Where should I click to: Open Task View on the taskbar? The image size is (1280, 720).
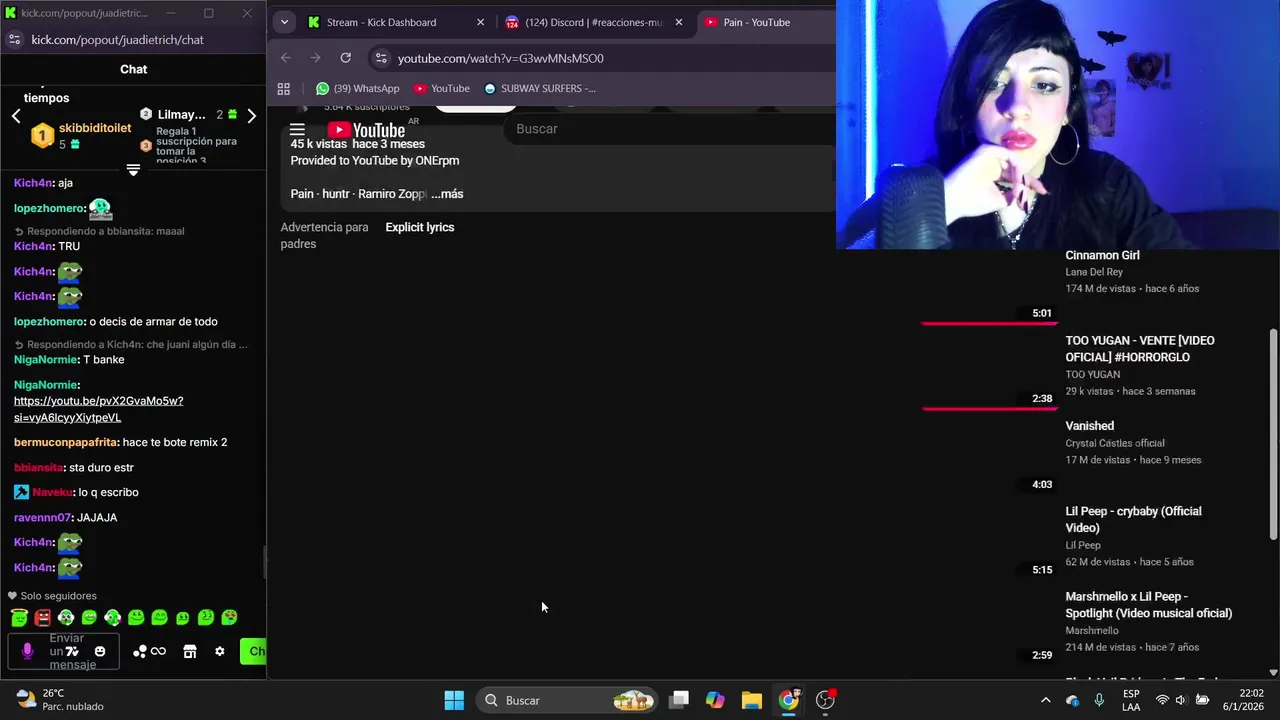click(679, 700)
